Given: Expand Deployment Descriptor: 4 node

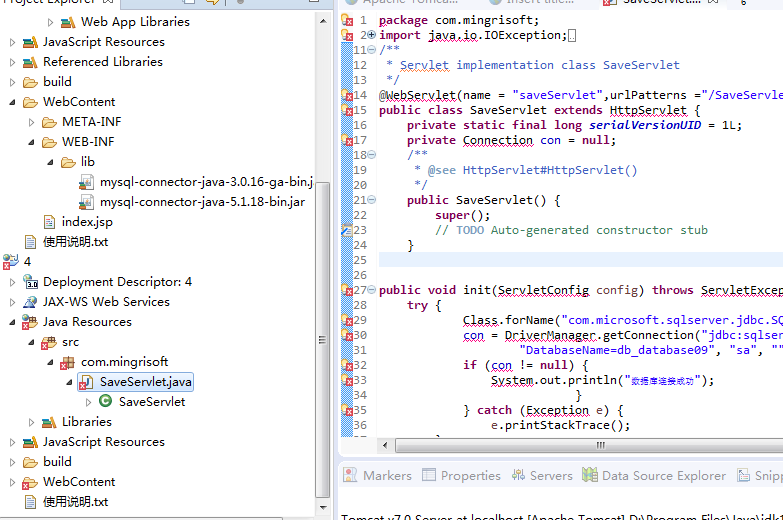Looking at the screenshot, I should [x=12, y=282].
